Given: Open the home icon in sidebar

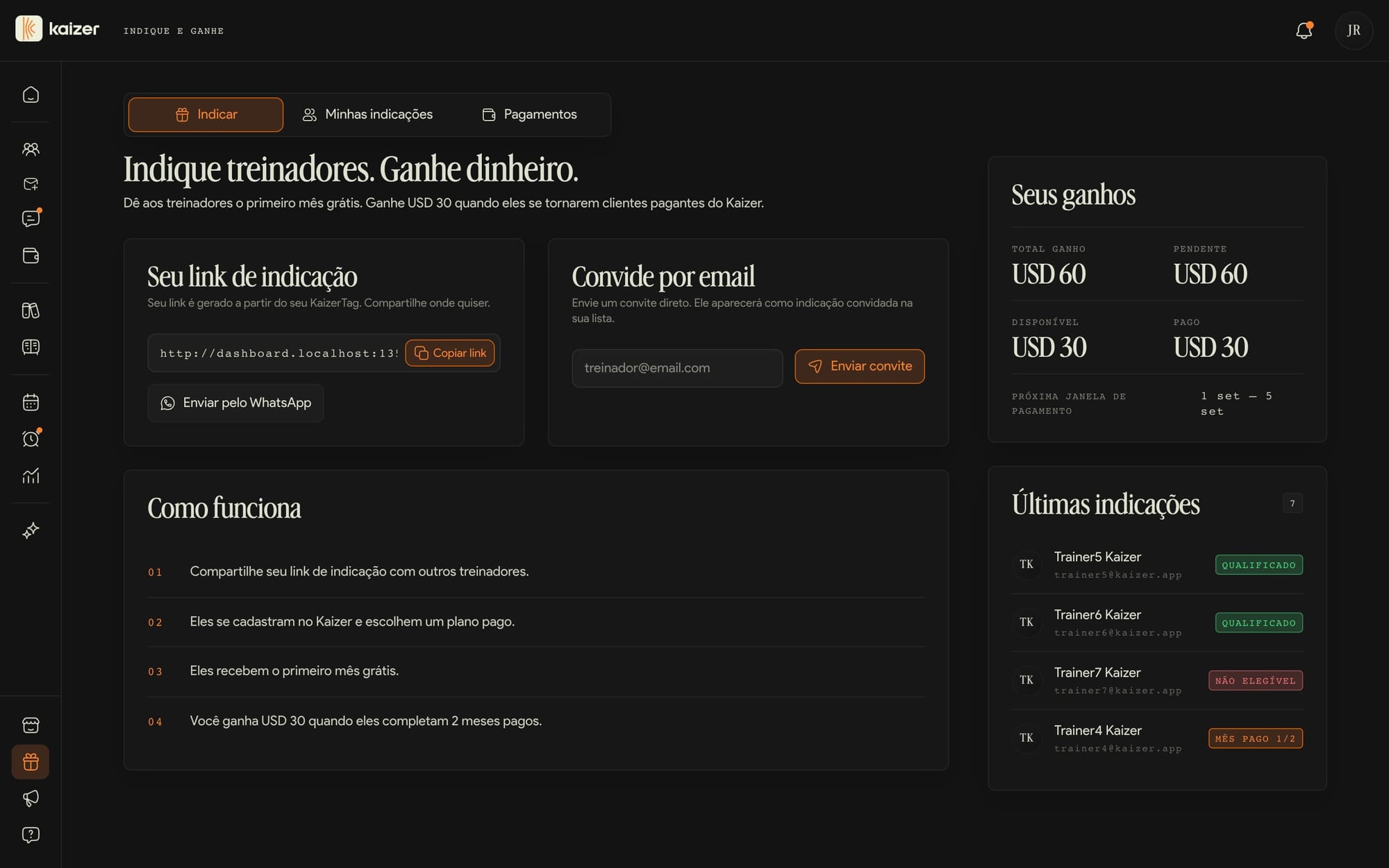Looking at the screenshot, I should point(31,94).
